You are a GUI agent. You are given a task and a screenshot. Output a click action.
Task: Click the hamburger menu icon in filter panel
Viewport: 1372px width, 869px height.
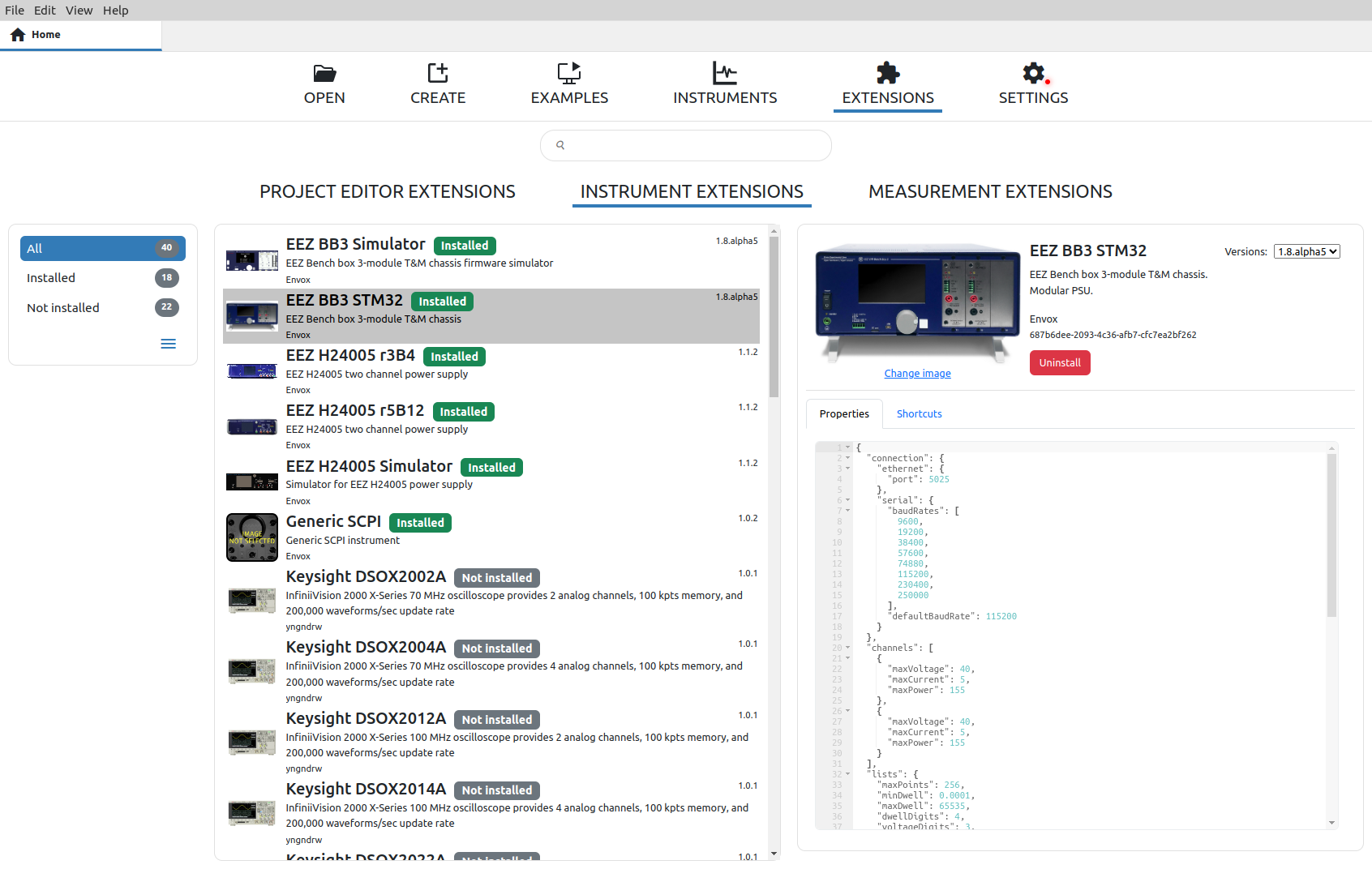click(x=168, y=344)
